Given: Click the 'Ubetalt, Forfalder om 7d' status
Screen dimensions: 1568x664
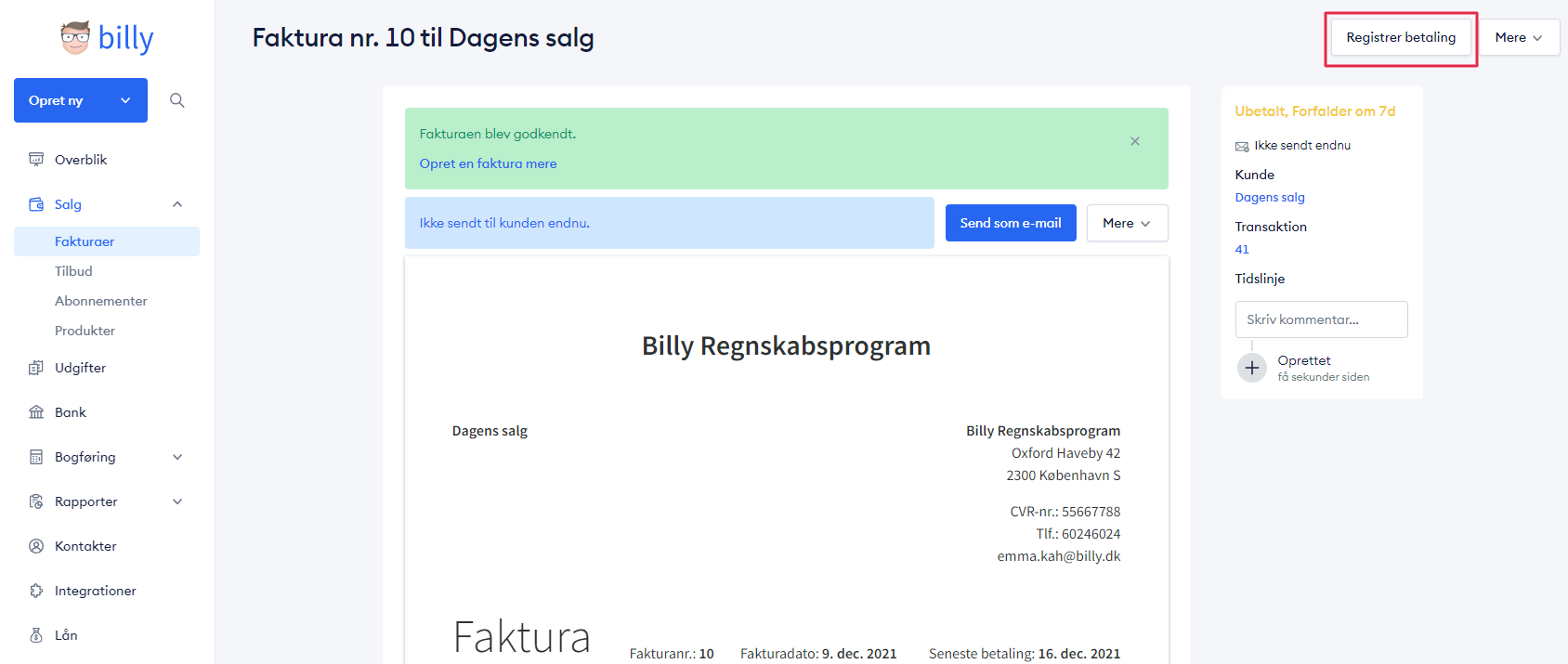Looking at the screenshot, I should click(x=1315, y=111).
